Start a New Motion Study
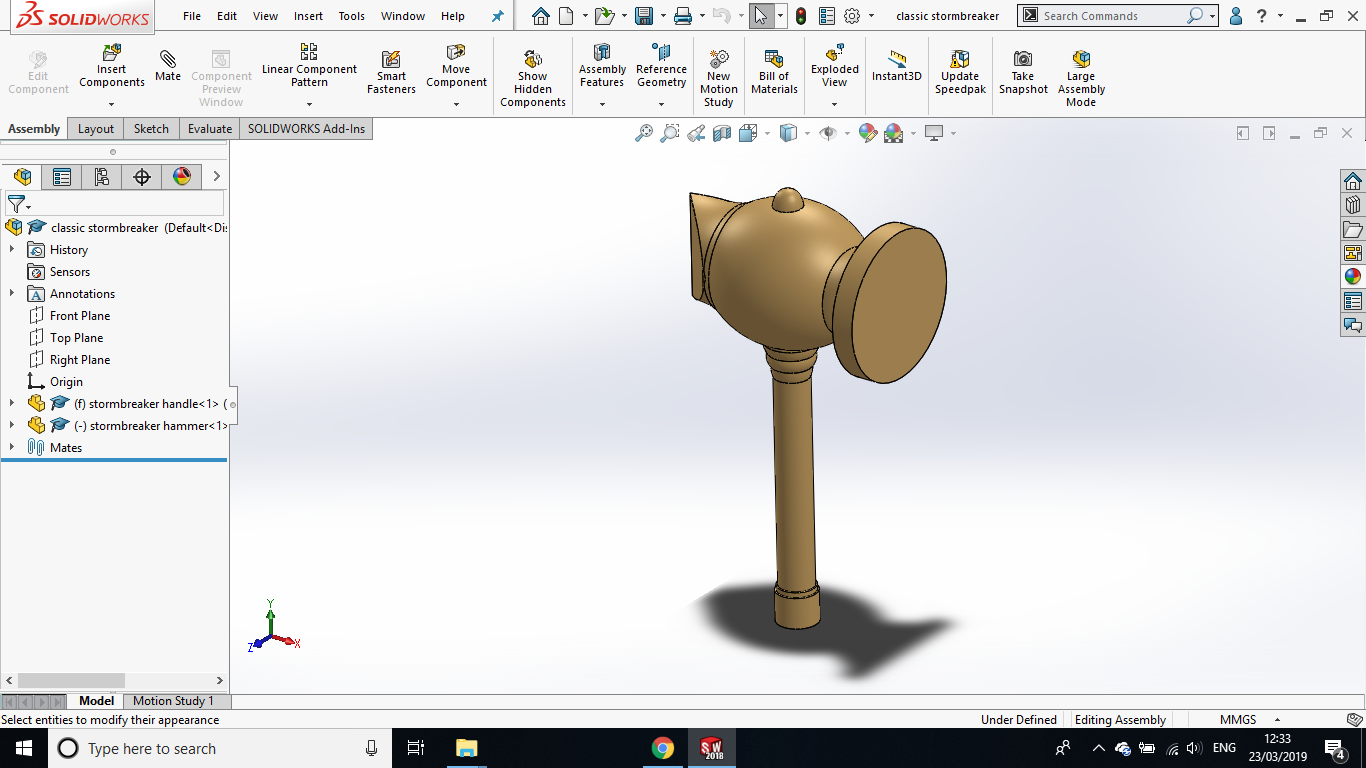1366x768 pixels. click(x=718, y=78)
